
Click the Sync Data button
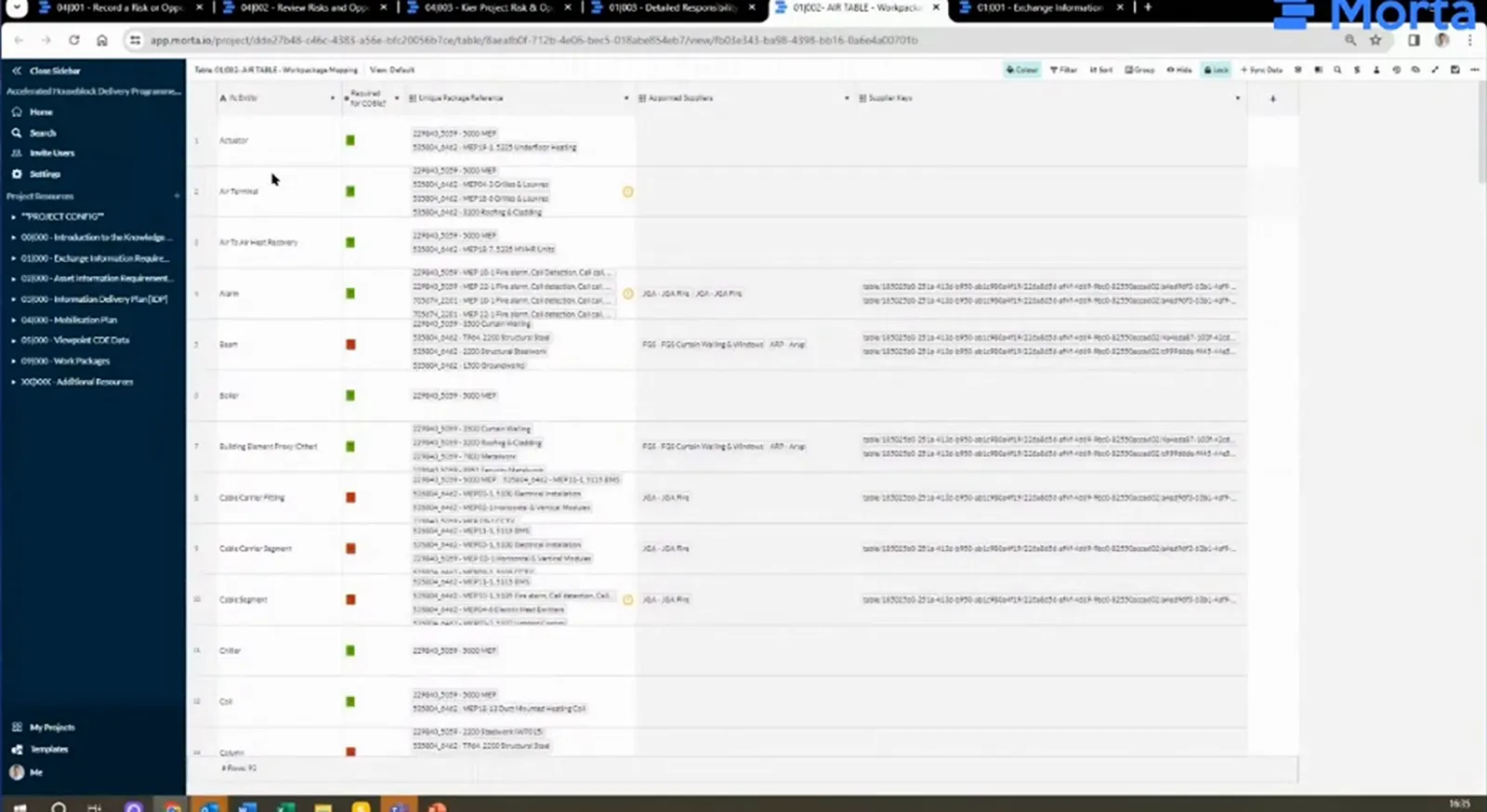click(1261, 70)
